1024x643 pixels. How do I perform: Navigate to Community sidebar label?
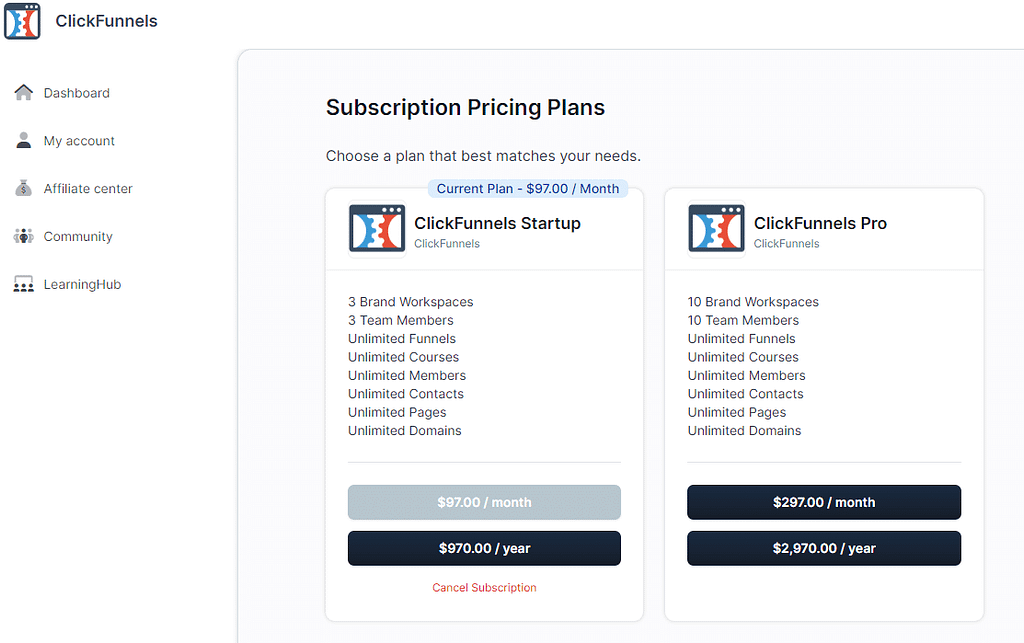(78, 237)
